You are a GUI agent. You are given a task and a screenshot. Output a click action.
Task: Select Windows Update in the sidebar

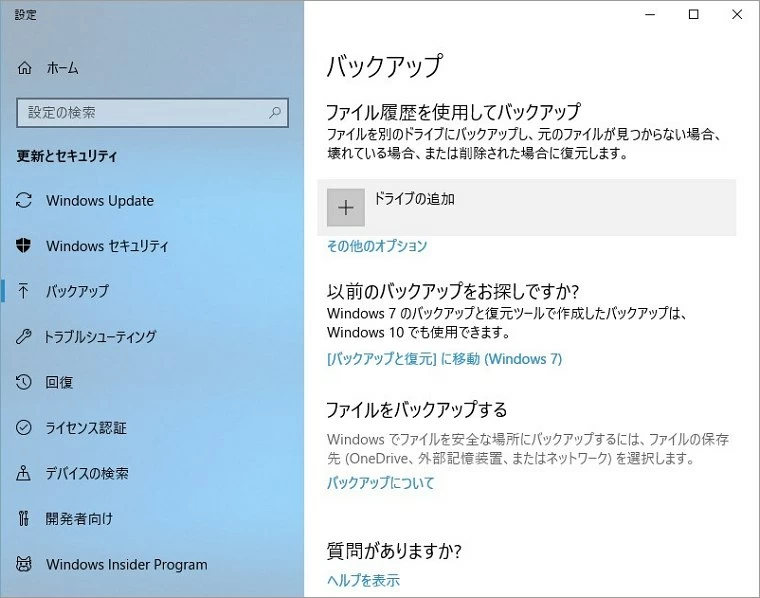pyautogui.click(x=100, y=200)
